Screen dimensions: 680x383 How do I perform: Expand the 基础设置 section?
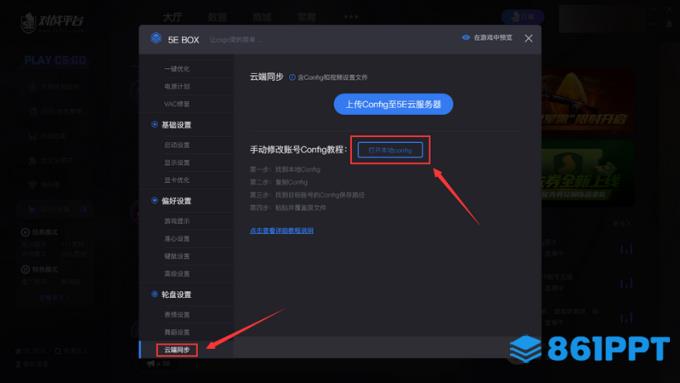(x=177, y=125)
